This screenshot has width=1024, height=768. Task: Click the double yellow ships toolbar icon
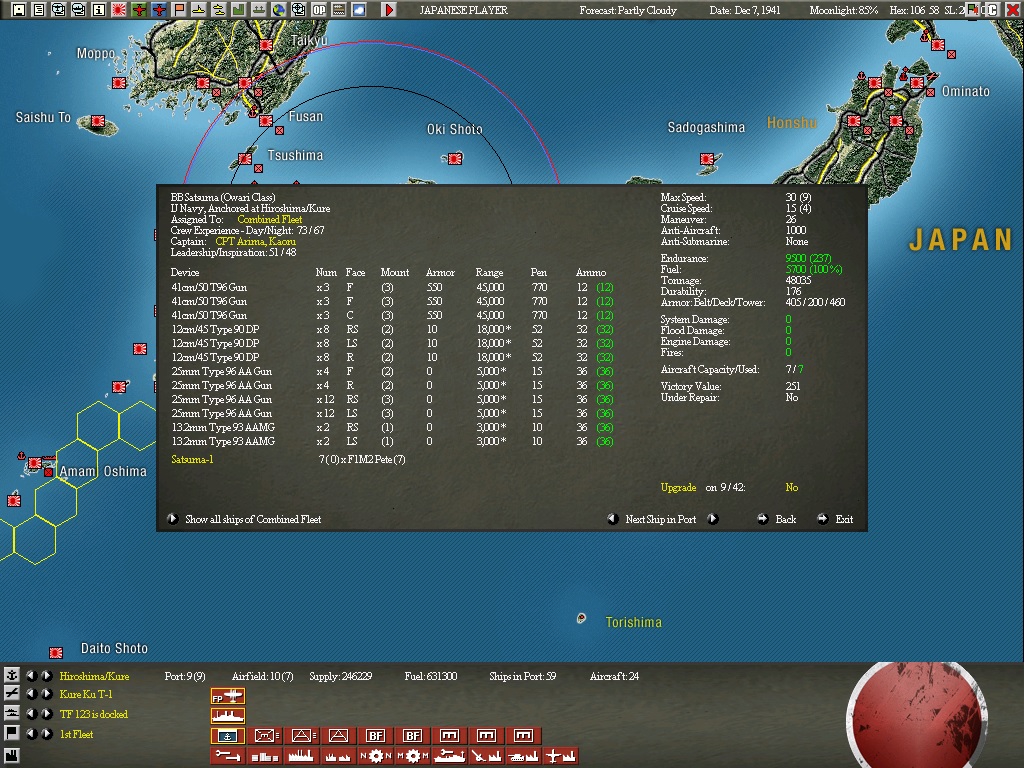[x=219, y=10]
